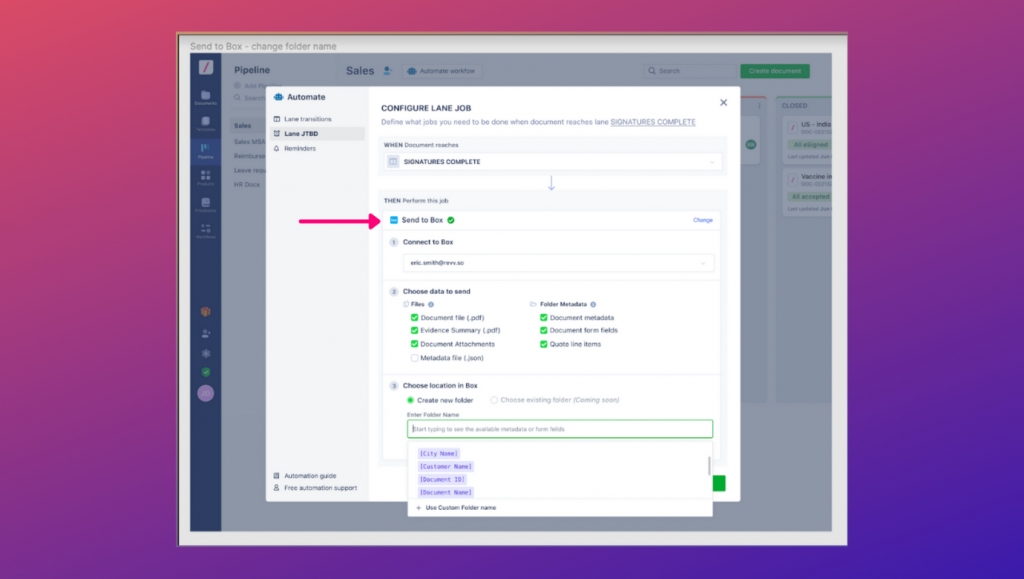Follow the SIGNATURES COMPLETE link in description
Viewport: 1024px width, 579px height.
click(x=652, y=122)
